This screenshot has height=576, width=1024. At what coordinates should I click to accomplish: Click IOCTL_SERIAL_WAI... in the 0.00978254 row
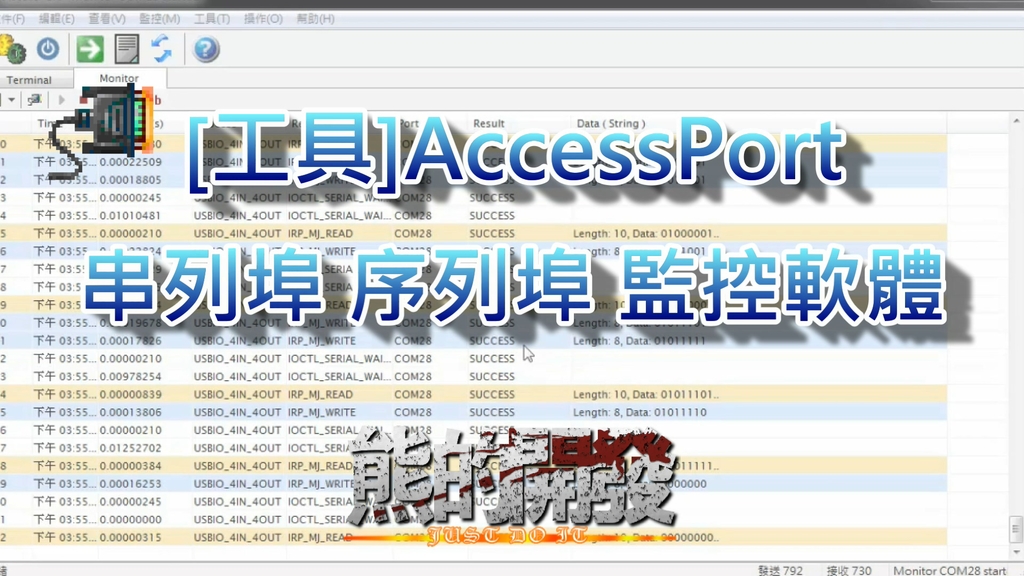point(340,377)
